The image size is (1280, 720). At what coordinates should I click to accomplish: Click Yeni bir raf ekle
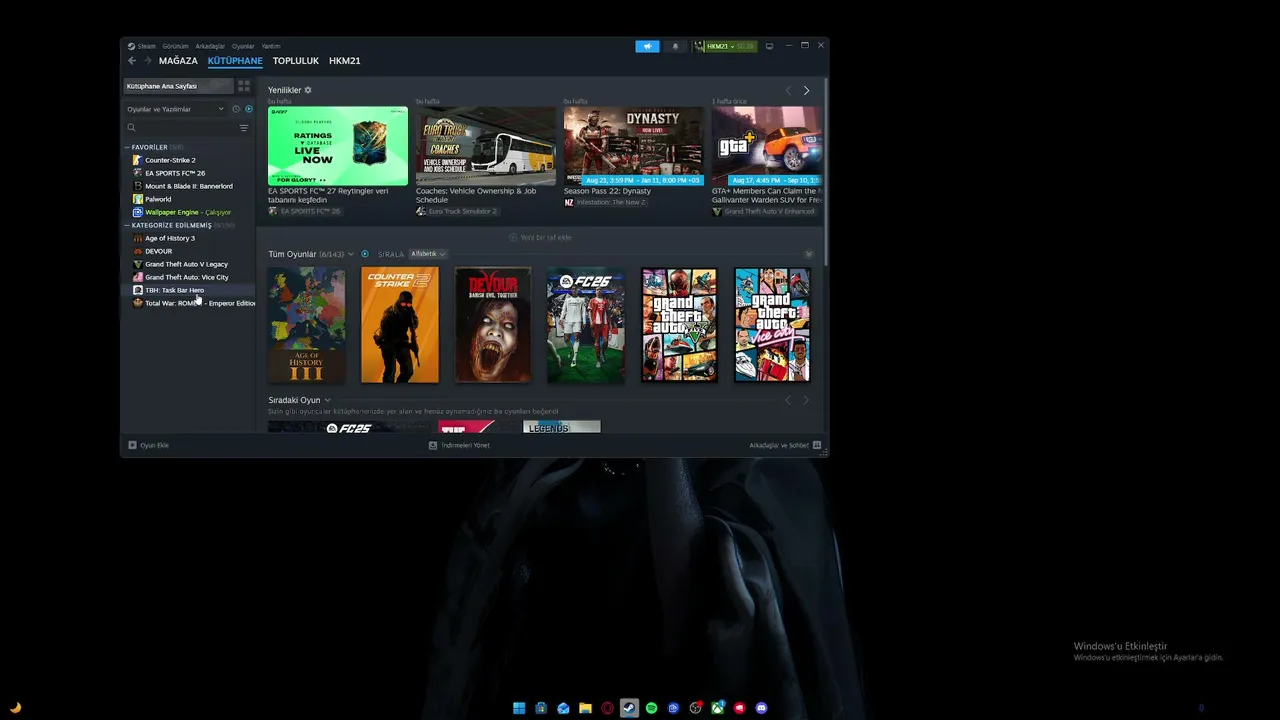coord(540,237)
